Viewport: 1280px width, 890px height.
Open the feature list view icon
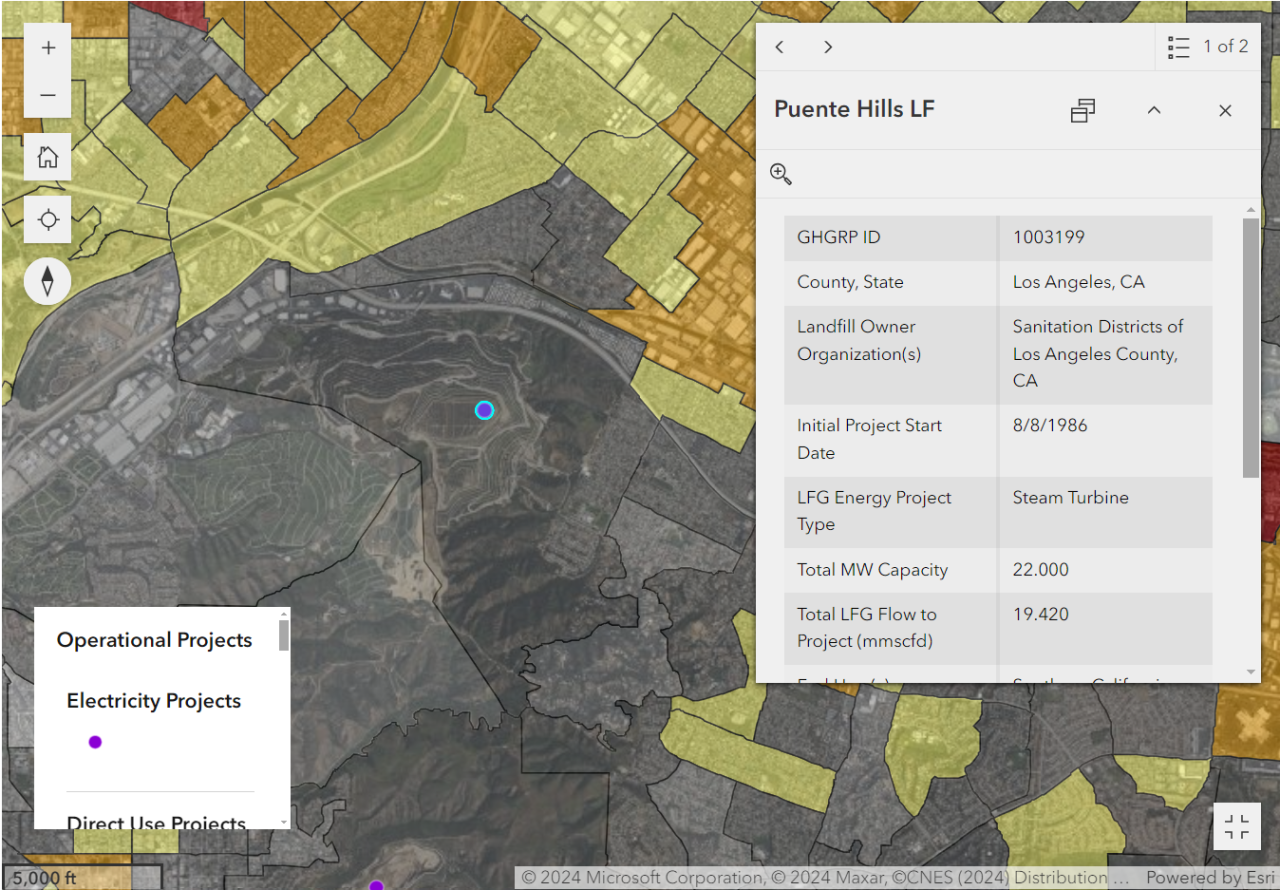(x=1178, y=46)
